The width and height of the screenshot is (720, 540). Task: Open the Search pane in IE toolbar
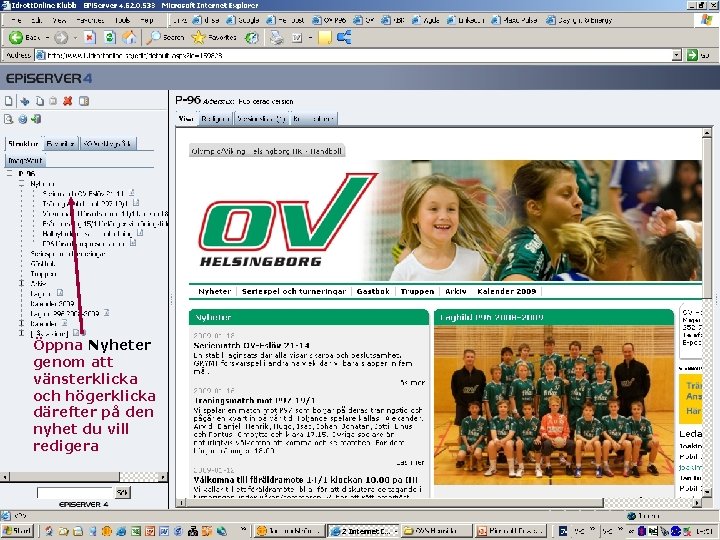[x=164, y=38]
